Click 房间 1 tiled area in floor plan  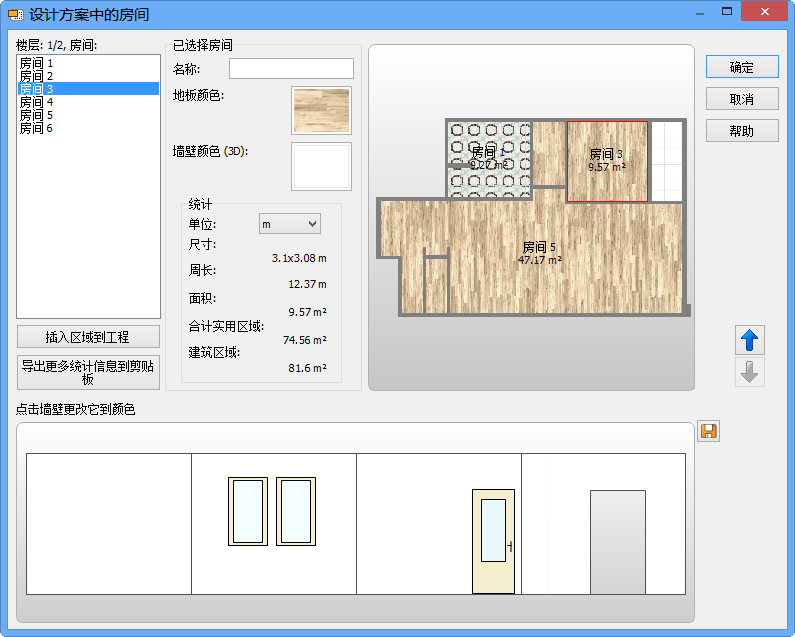[489, 159]
